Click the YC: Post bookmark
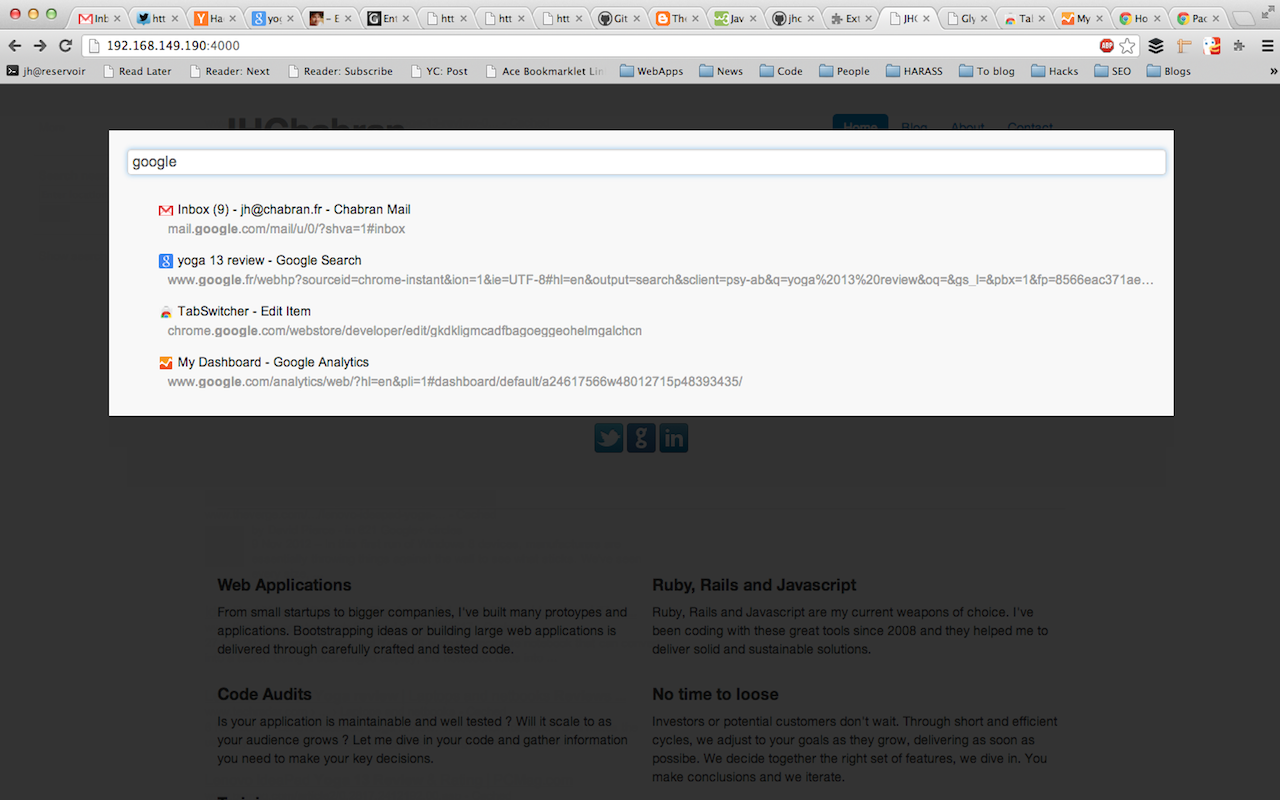Viewport: 1280px width, 800px height. [x=439, y=71]
